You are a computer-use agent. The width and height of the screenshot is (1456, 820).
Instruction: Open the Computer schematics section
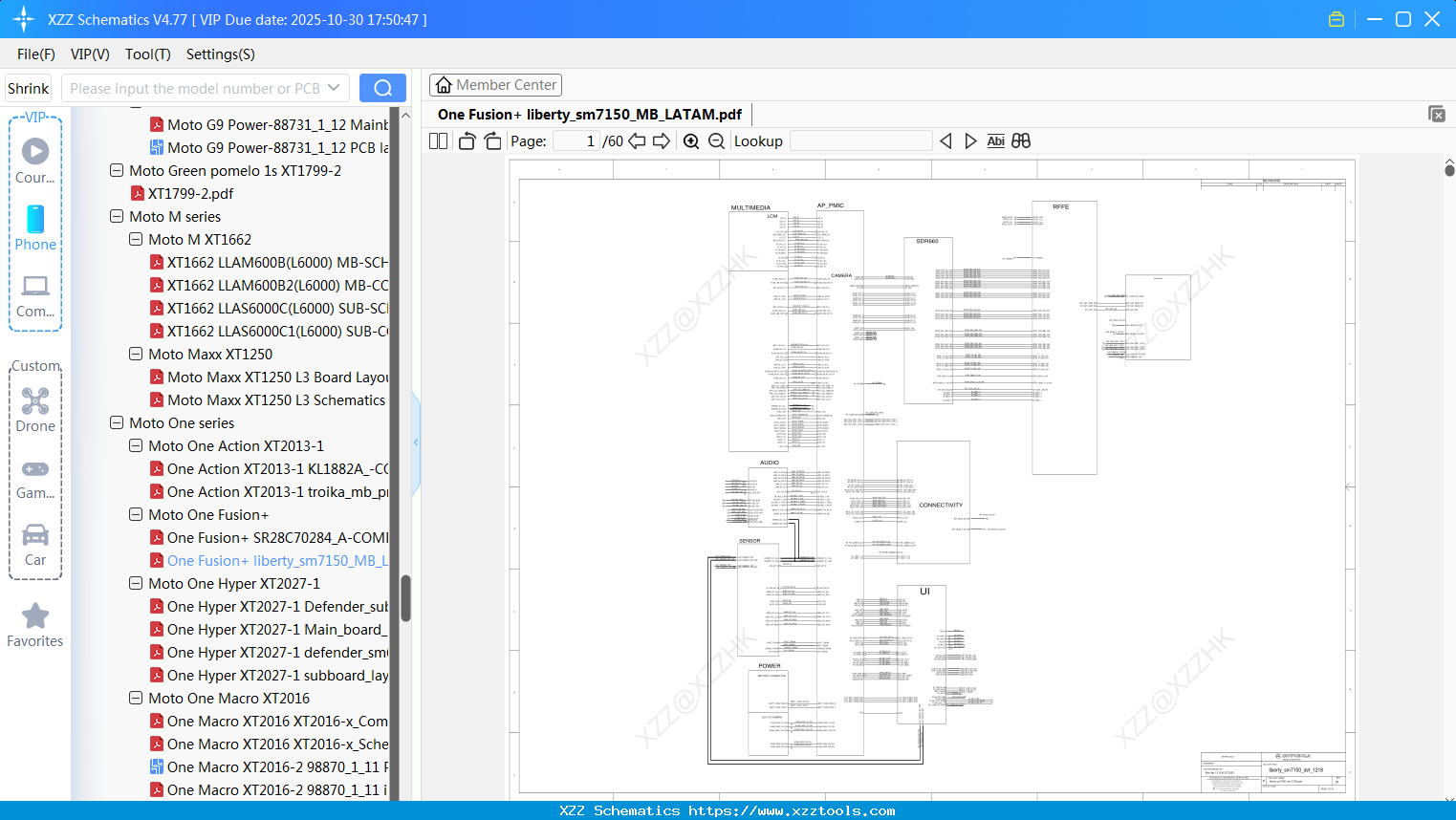click(35, 296)
